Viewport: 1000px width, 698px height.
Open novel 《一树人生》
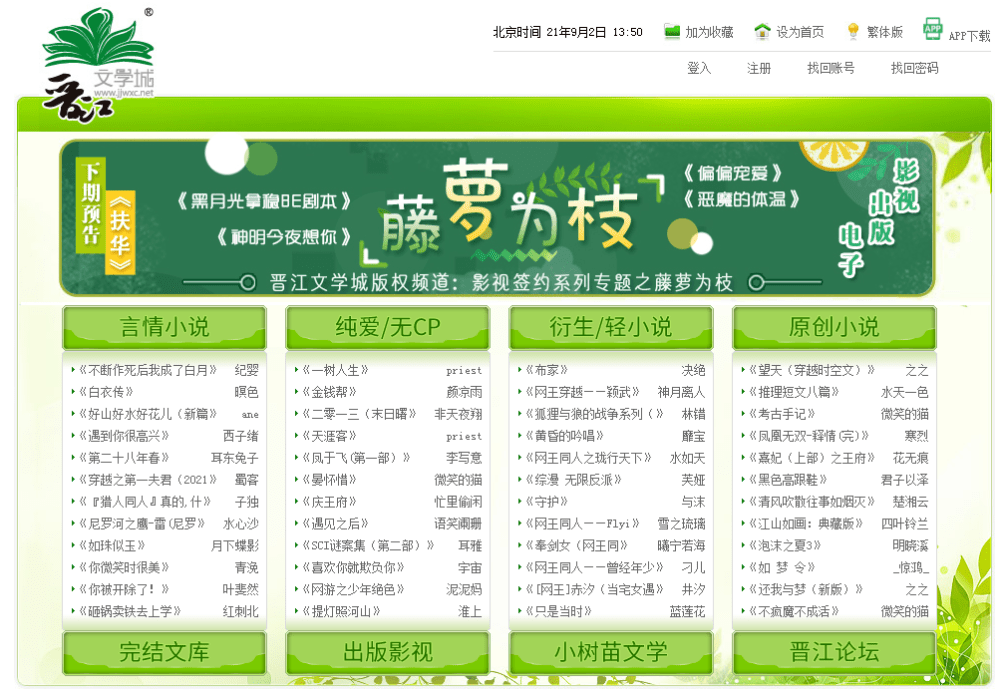335,370
